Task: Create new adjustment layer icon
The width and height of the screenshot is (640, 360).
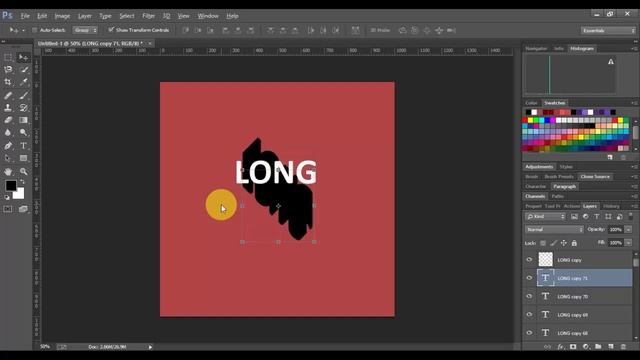Action: pyautogui.click(x=586, y=347)
